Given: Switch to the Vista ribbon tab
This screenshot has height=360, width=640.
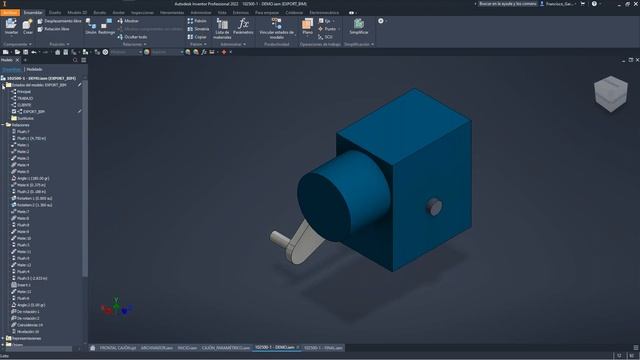Looking at the screenshot, I should click(222, 13).
